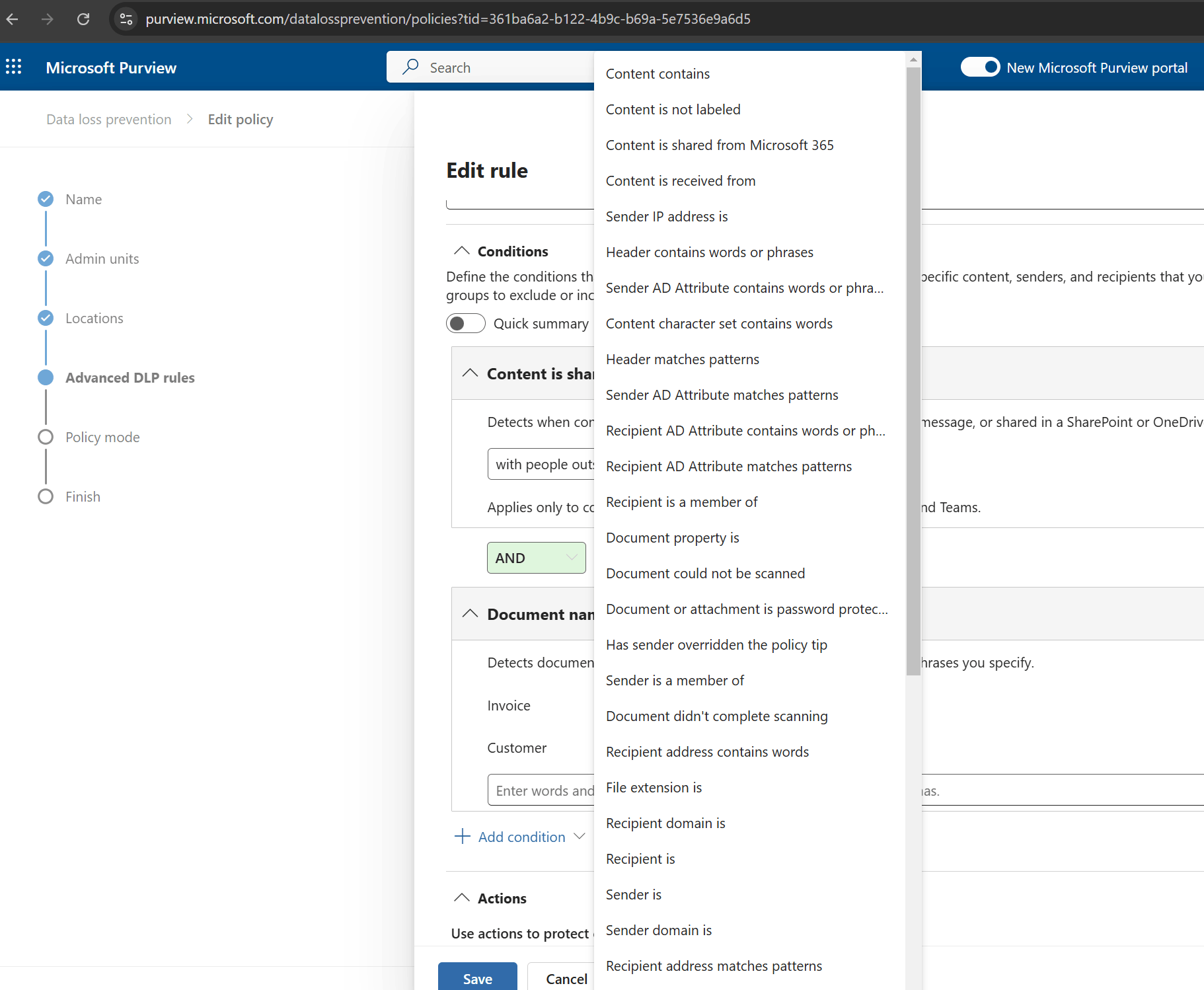Open the app launcher waffle icon
The image size is (1204, 990).
coord(14,67)
